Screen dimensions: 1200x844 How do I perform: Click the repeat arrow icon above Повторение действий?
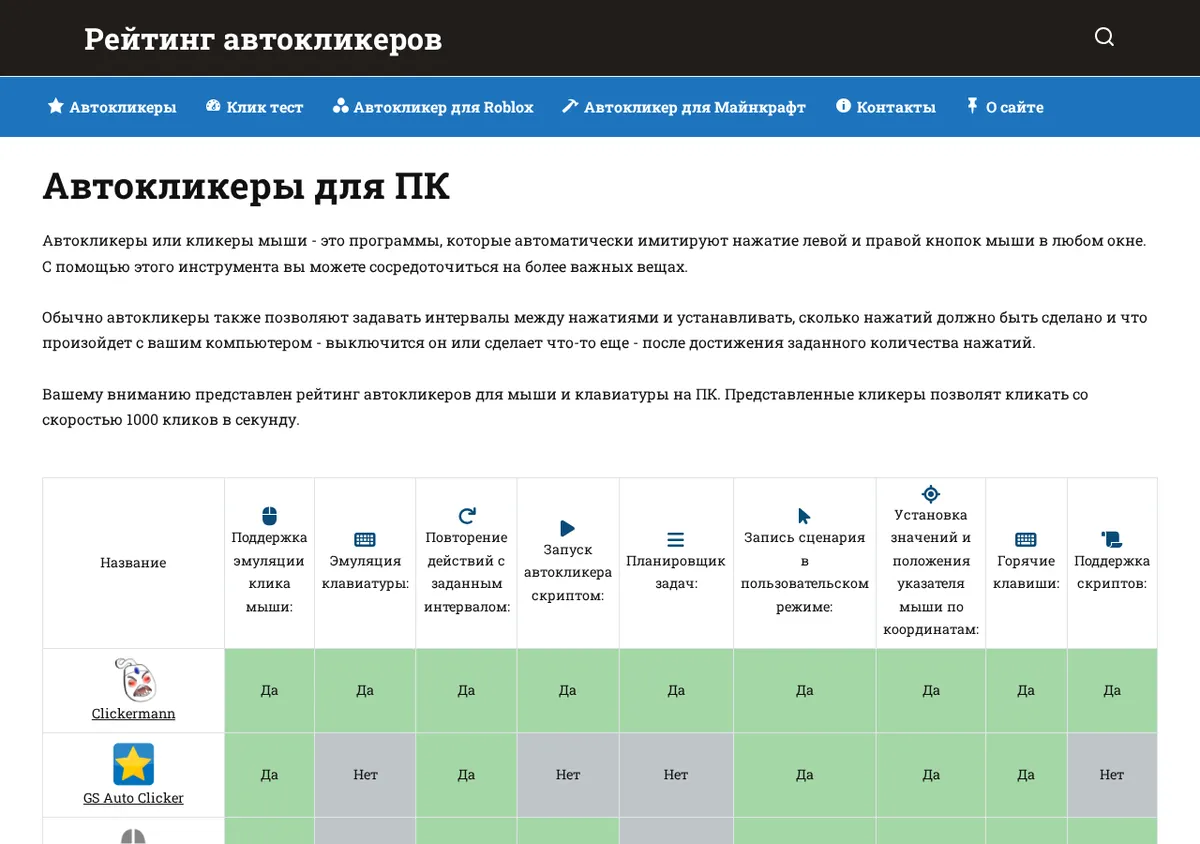pyautogui.click(x=466, y=516)
